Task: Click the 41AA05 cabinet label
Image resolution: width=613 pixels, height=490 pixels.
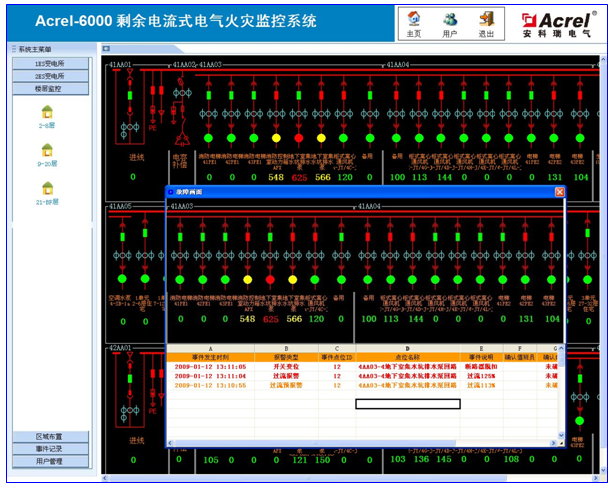Action: coord(120,206)
